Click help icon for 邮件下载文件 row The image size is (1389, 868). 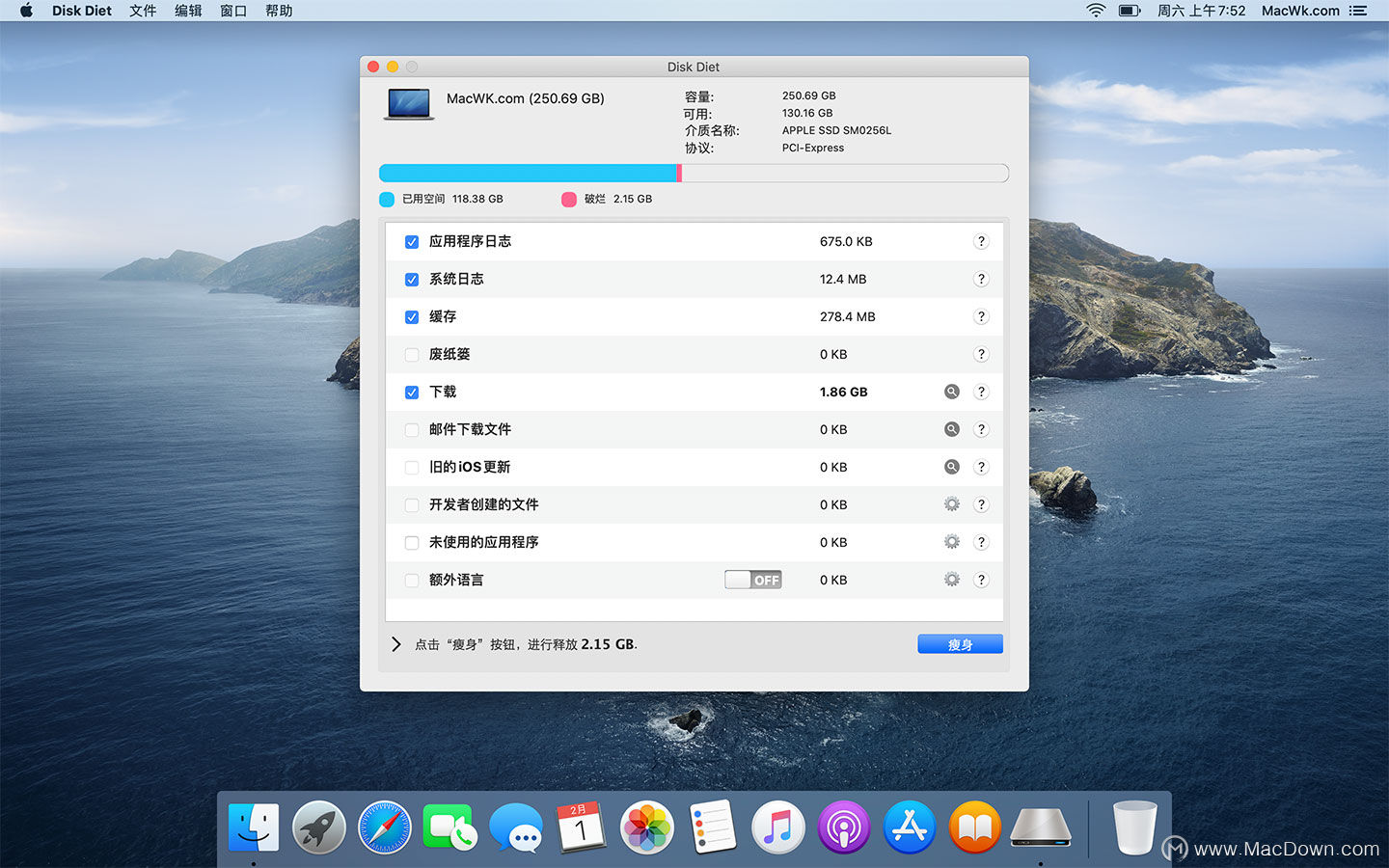pos(981,429)
